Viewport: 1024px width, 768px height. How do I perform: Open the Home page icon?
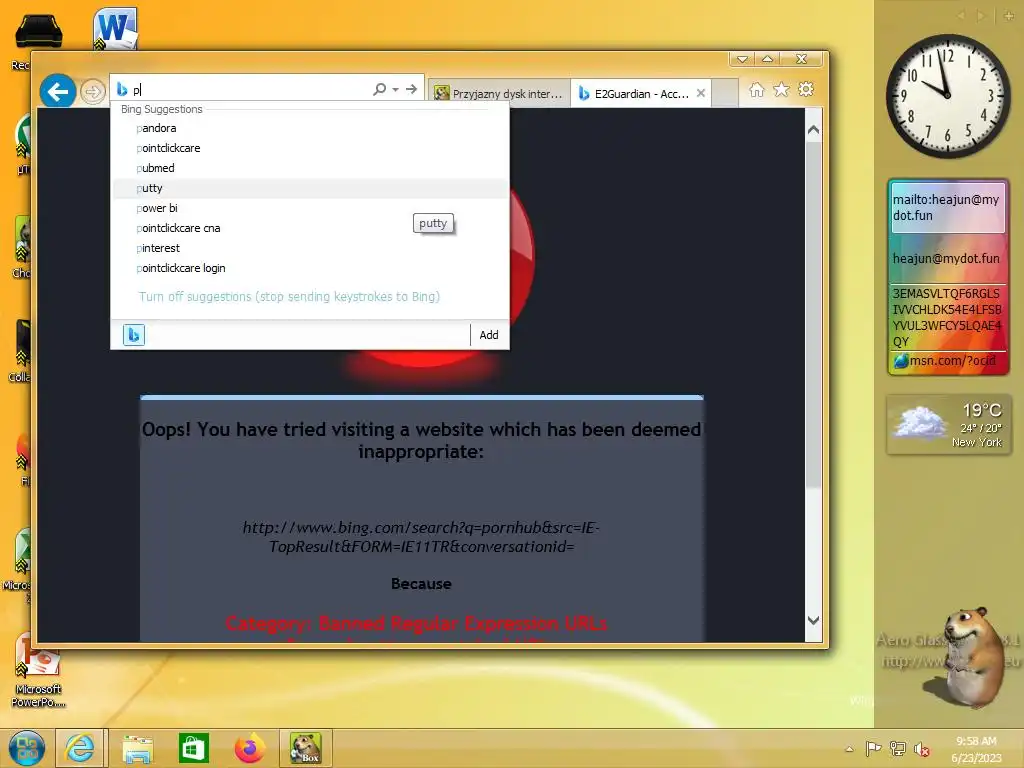tap(756, 90)
